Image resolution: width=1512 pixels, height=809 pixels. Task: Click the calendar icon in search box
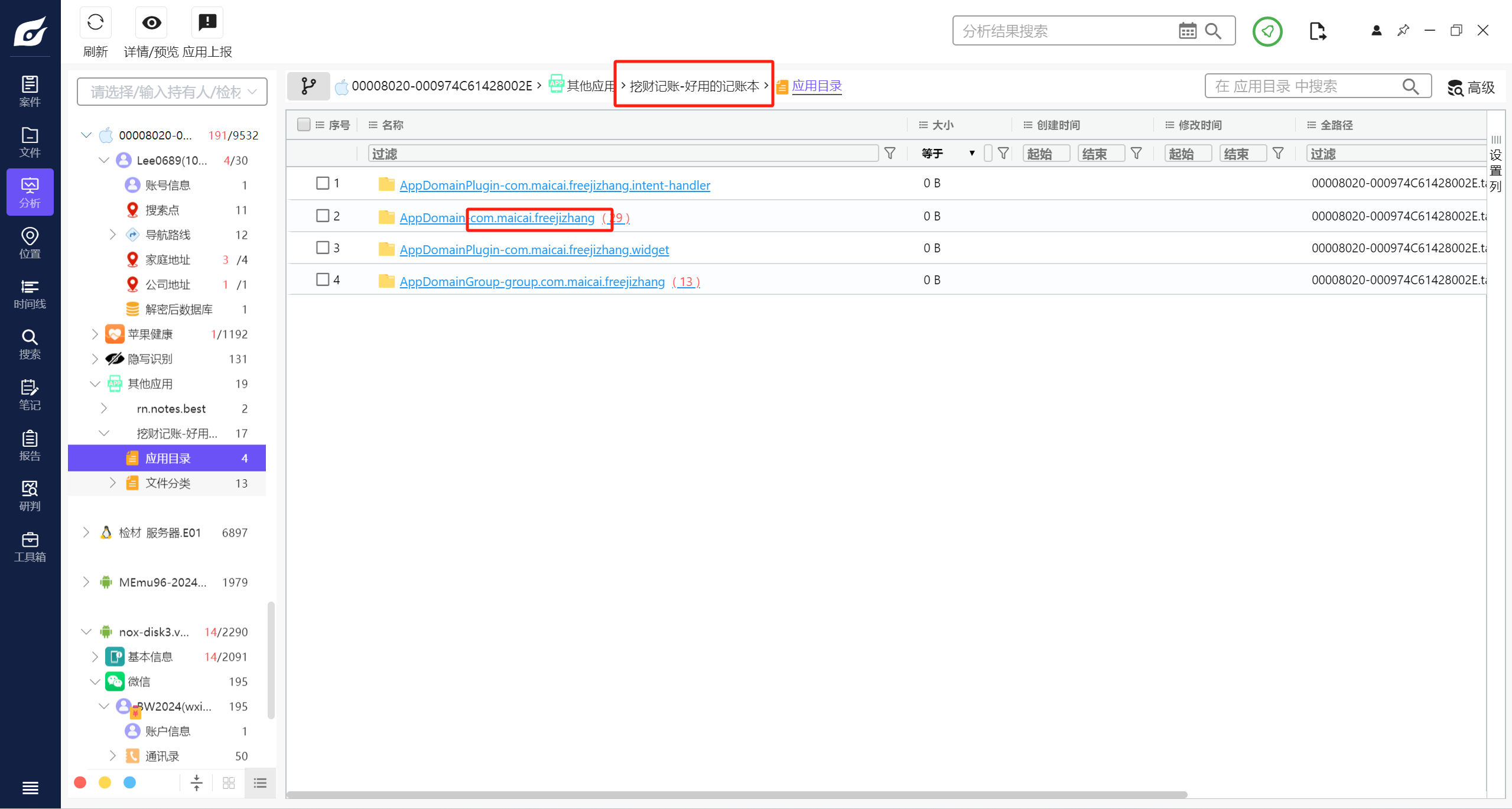(x=1187, y=31)
